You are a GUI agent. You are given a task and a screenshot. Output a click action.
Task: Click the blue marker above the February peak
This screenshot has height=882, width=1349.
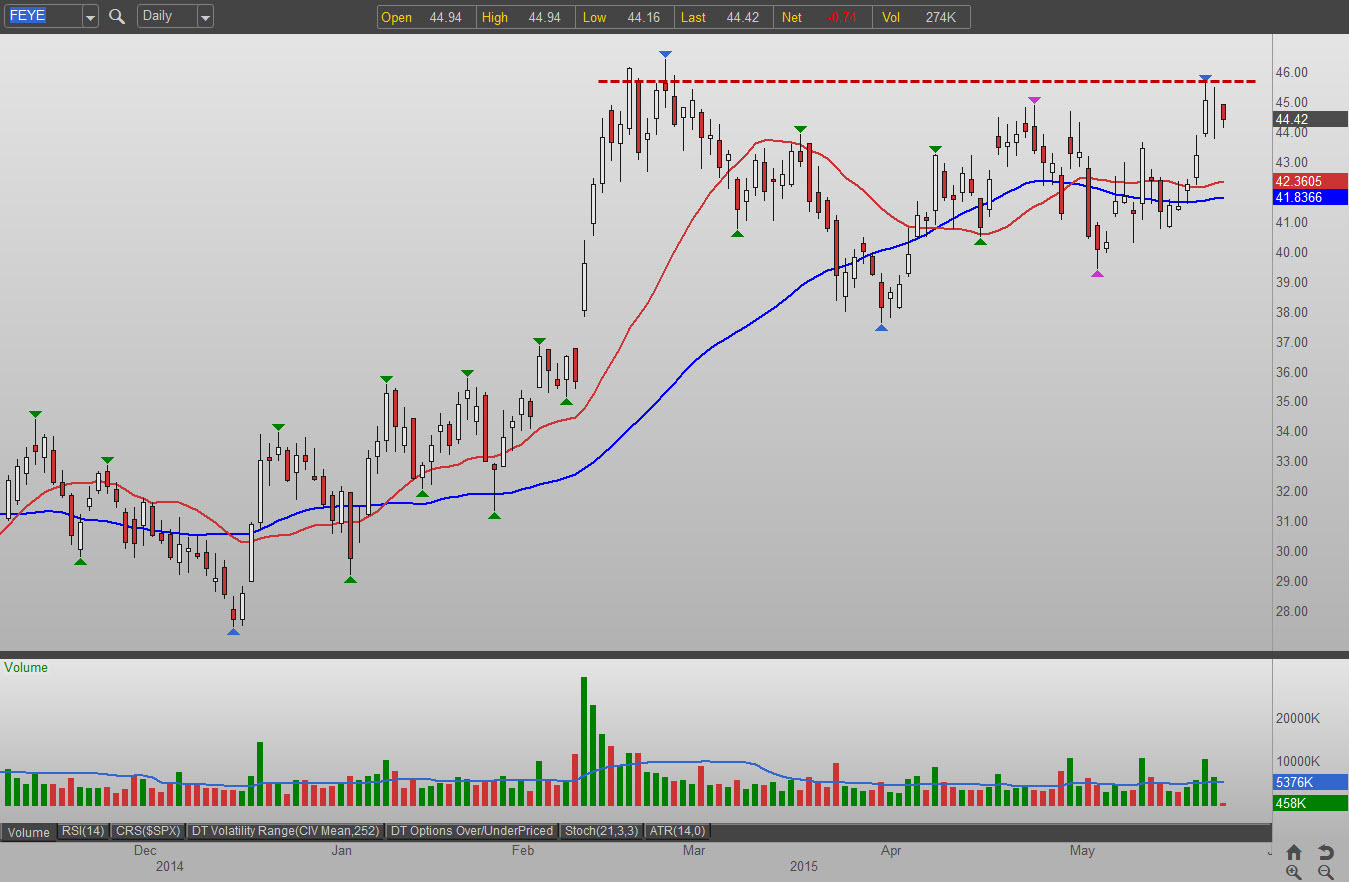(x=666, y=54)
